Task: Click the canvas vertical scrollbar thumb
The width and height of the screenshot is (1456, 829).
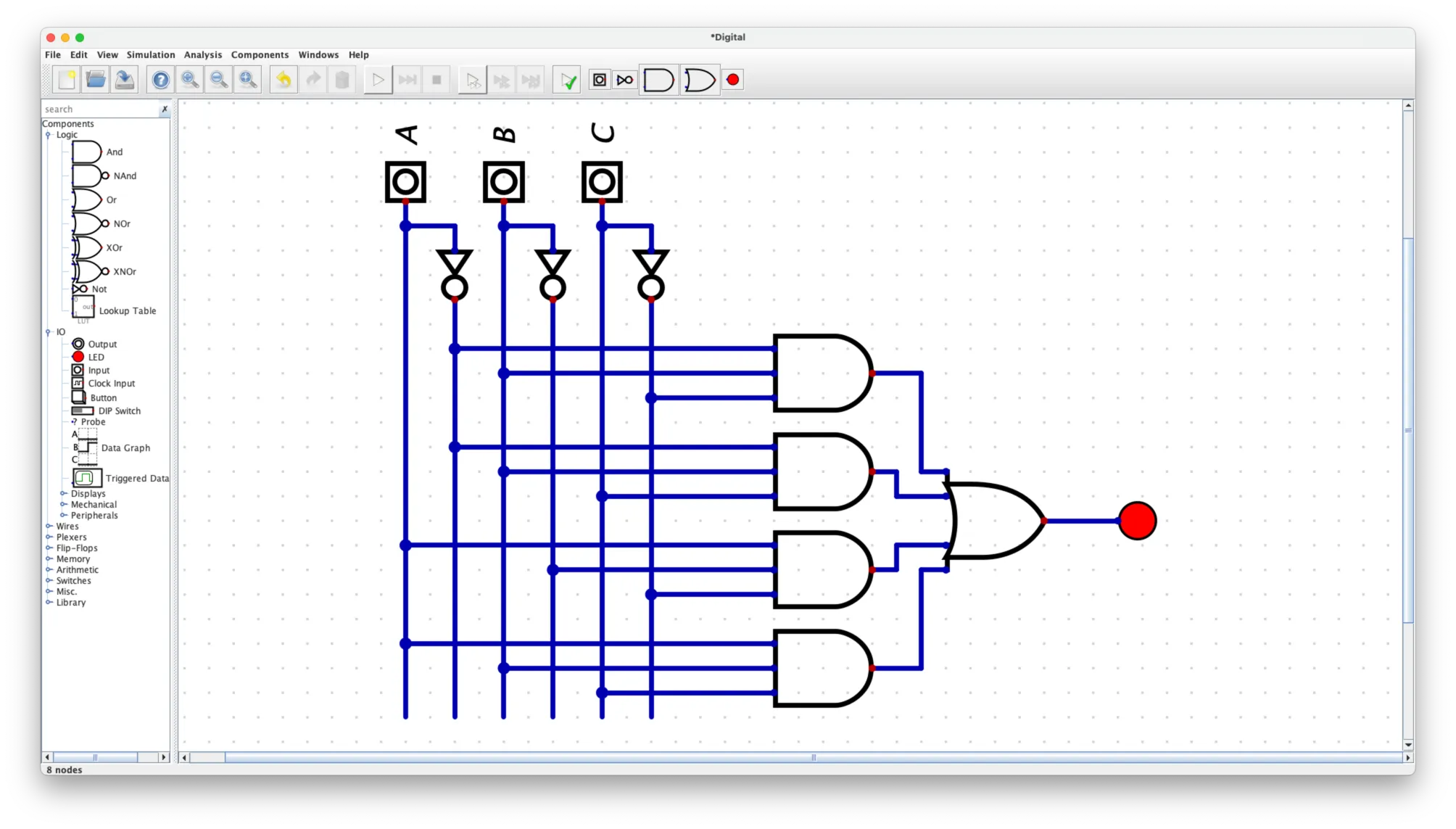Action: point(1408,430)
